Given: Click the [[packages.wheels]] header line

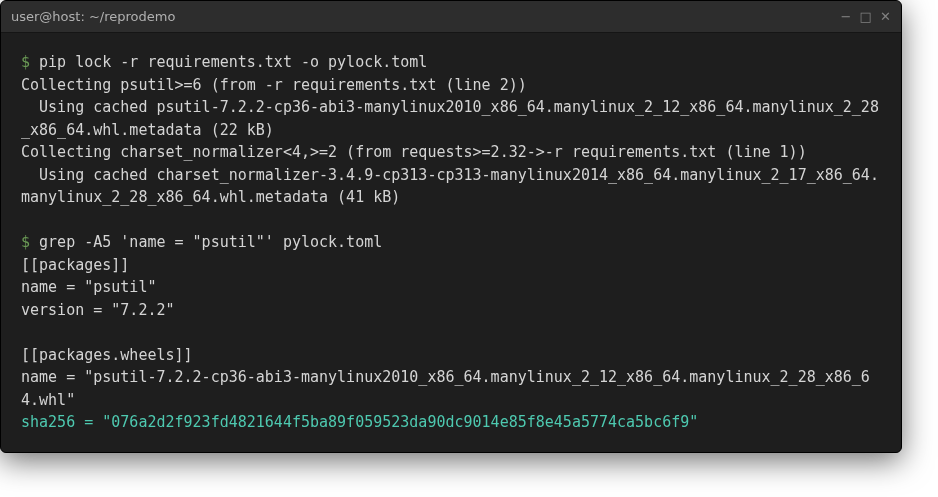Looking at the screenshot, I should pyautogui.click(x=106, y=355).
